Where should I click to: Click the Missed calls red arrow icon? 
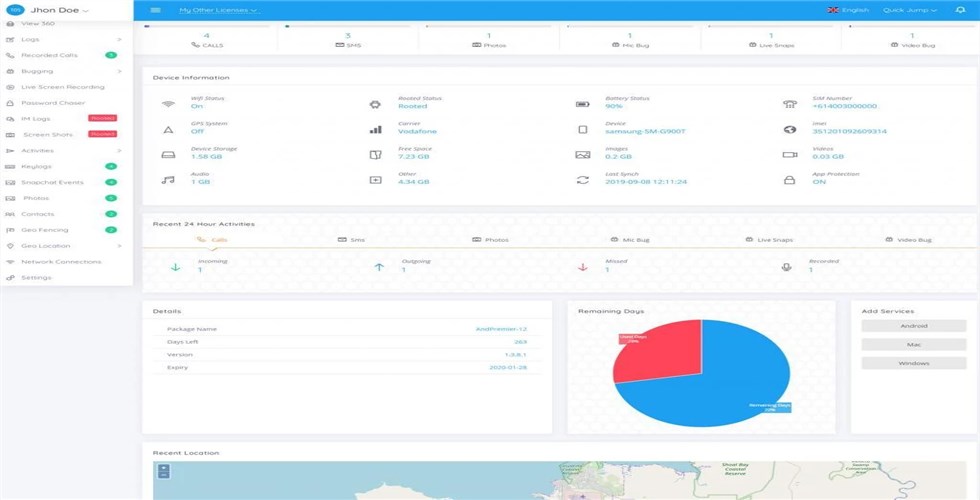click(x=583, y=267)
